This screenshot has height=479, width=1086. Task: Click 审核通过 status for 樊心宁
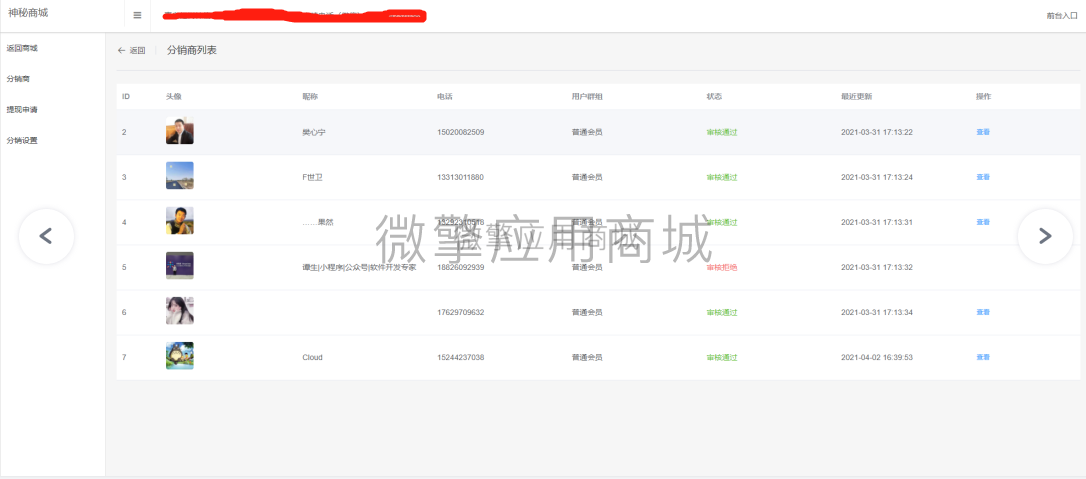pyautogui.click(x=722, y=132)
